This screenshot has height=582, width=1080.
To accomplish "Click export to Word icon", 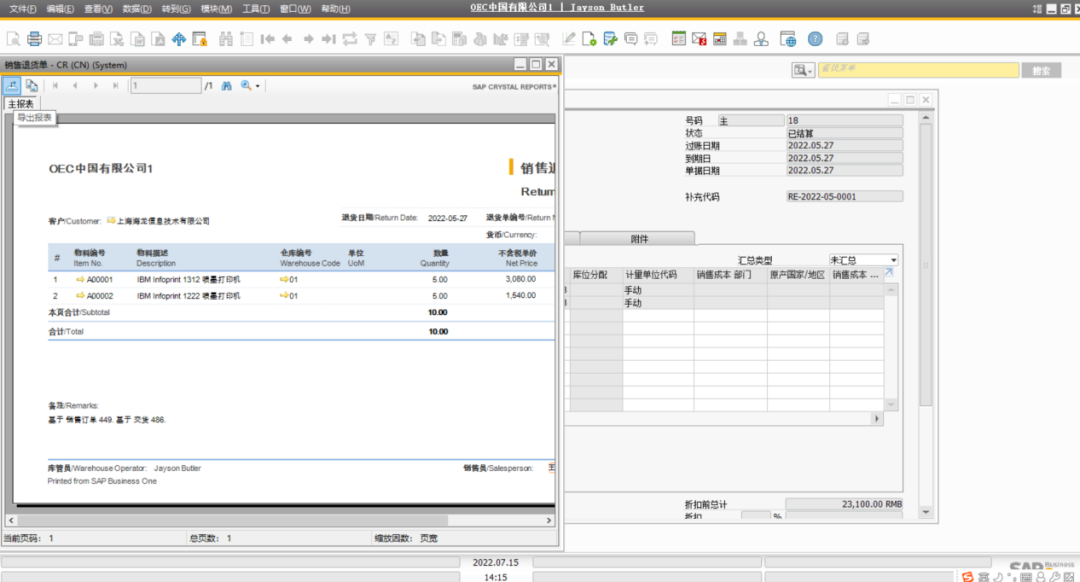I will 138,39.
